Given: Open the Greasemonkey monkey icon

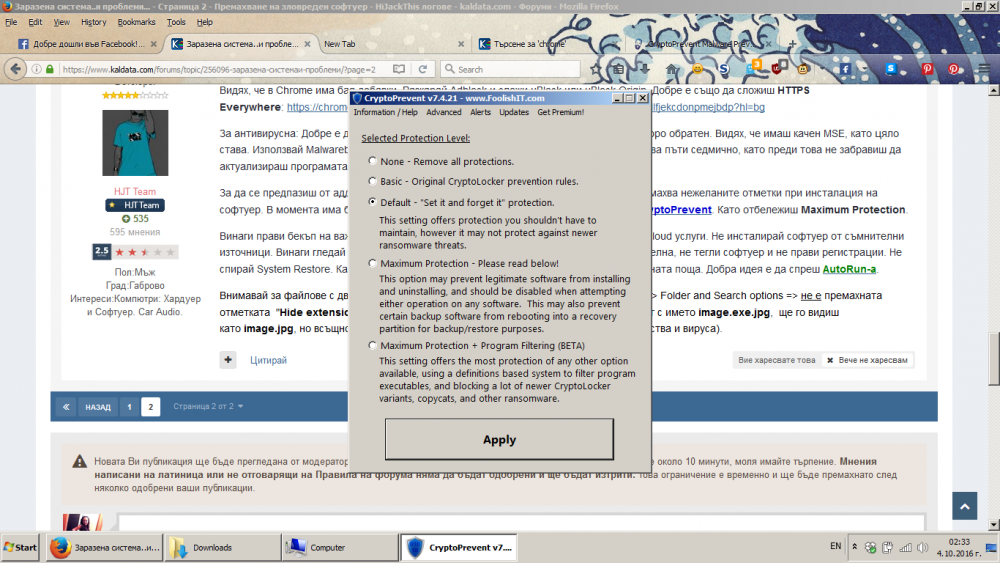Looking at the screenshot, I should 804,69.
